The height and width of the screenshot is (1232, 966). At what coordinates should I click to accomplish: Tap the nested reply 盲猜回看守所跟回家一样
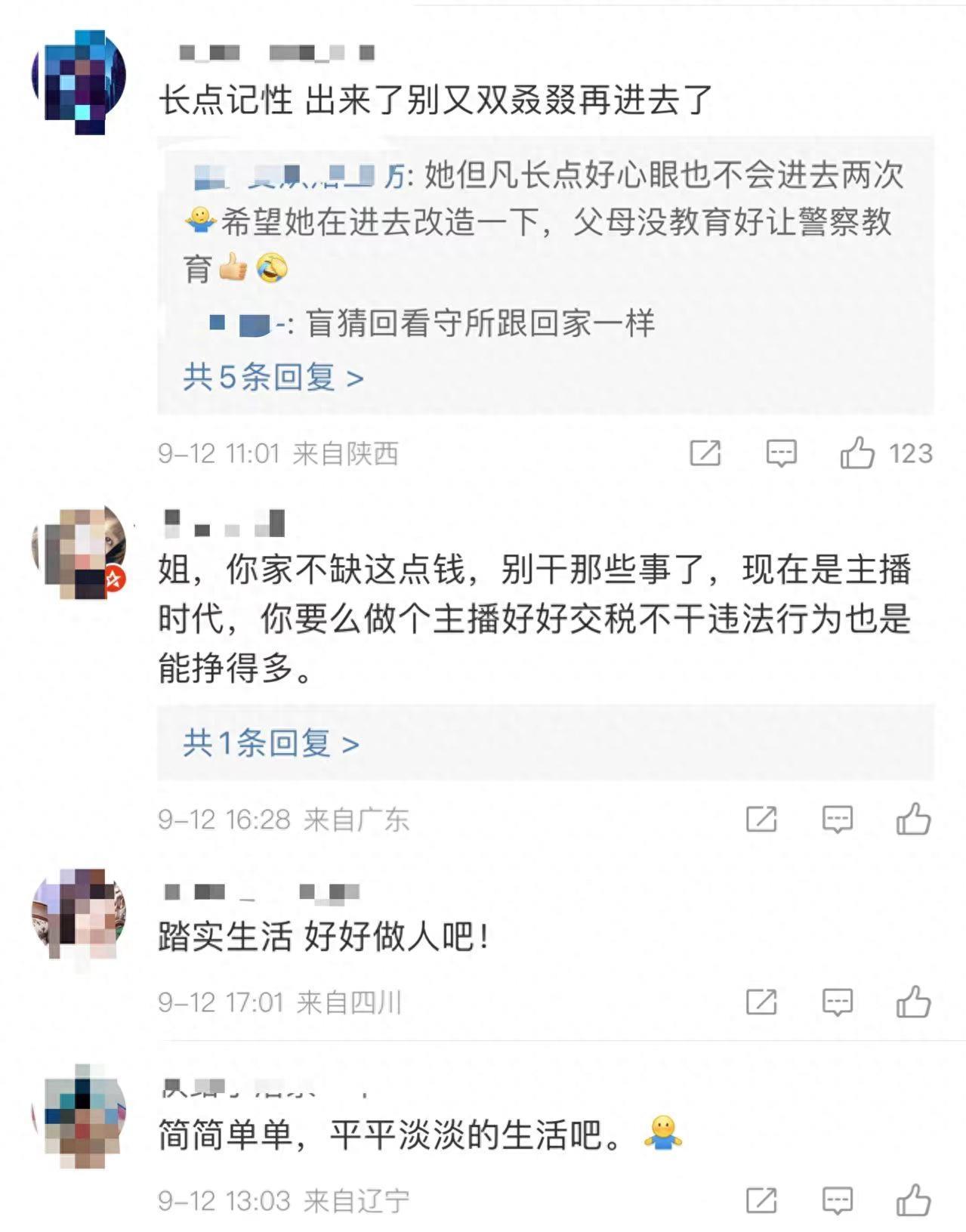click(479, 323)
